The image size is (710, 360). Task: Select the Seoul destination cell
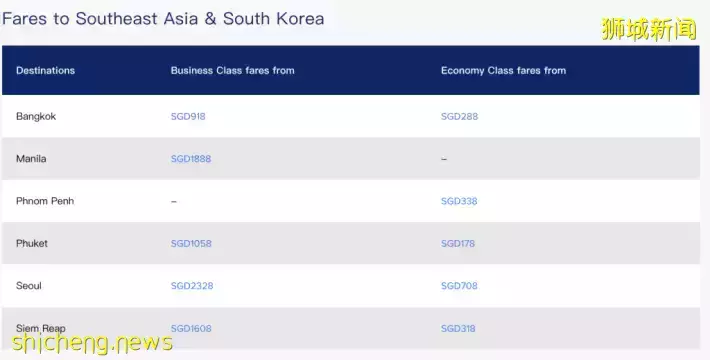pos(29,286)
